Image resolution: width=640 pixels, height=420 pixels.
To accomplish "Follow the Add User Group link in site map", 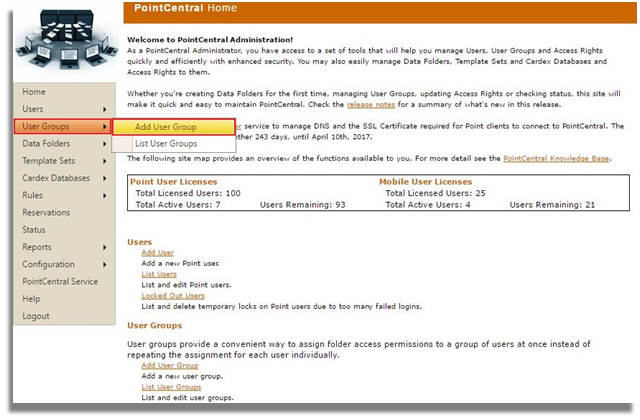I will pos(170,365).
